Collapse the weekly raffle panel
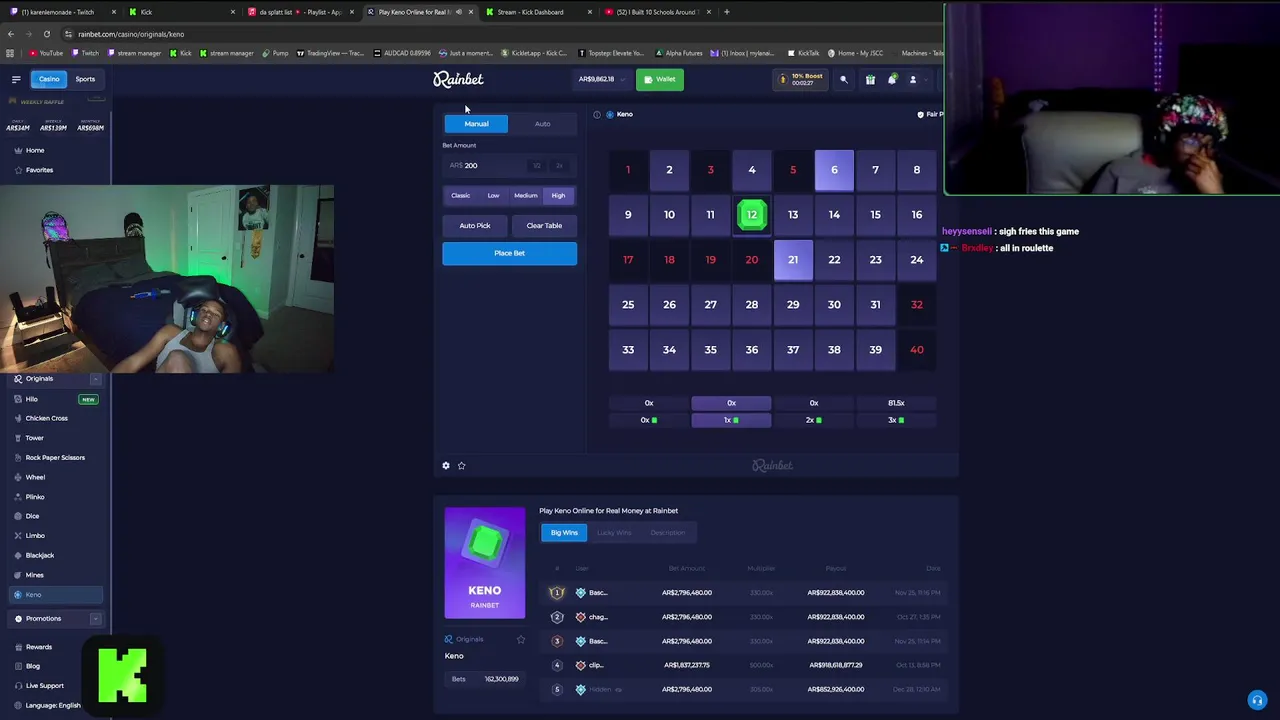 pyautogui.click(x=96, y=97)
